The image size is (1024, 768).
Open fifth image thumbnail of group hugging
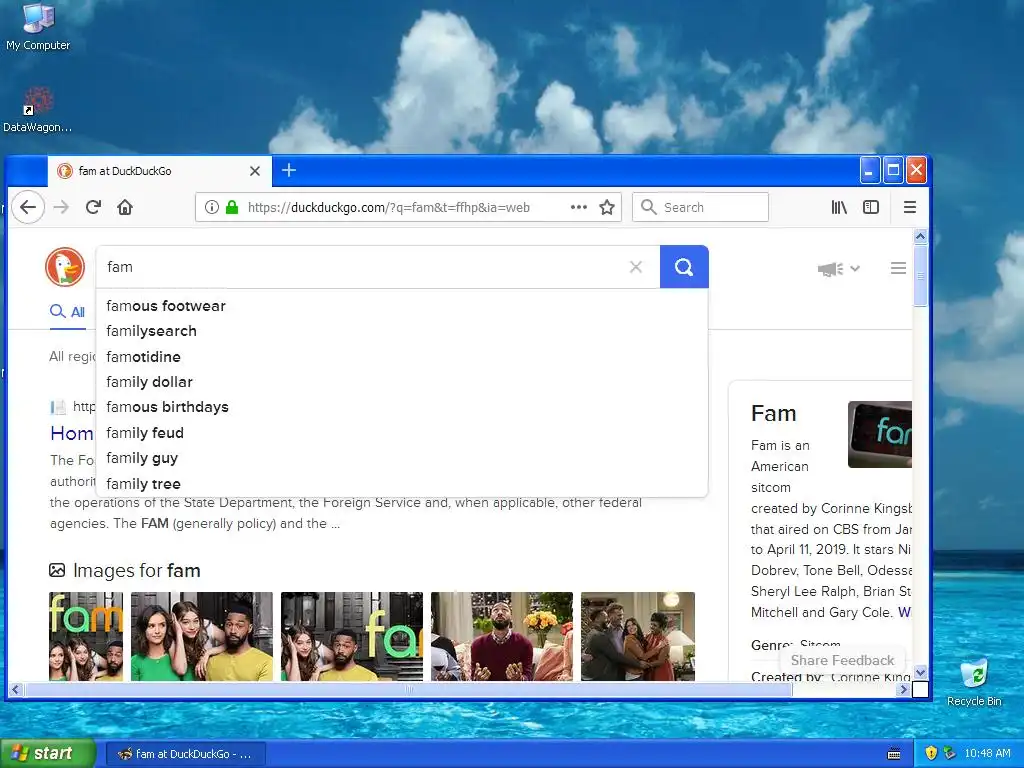click(638, 636)
